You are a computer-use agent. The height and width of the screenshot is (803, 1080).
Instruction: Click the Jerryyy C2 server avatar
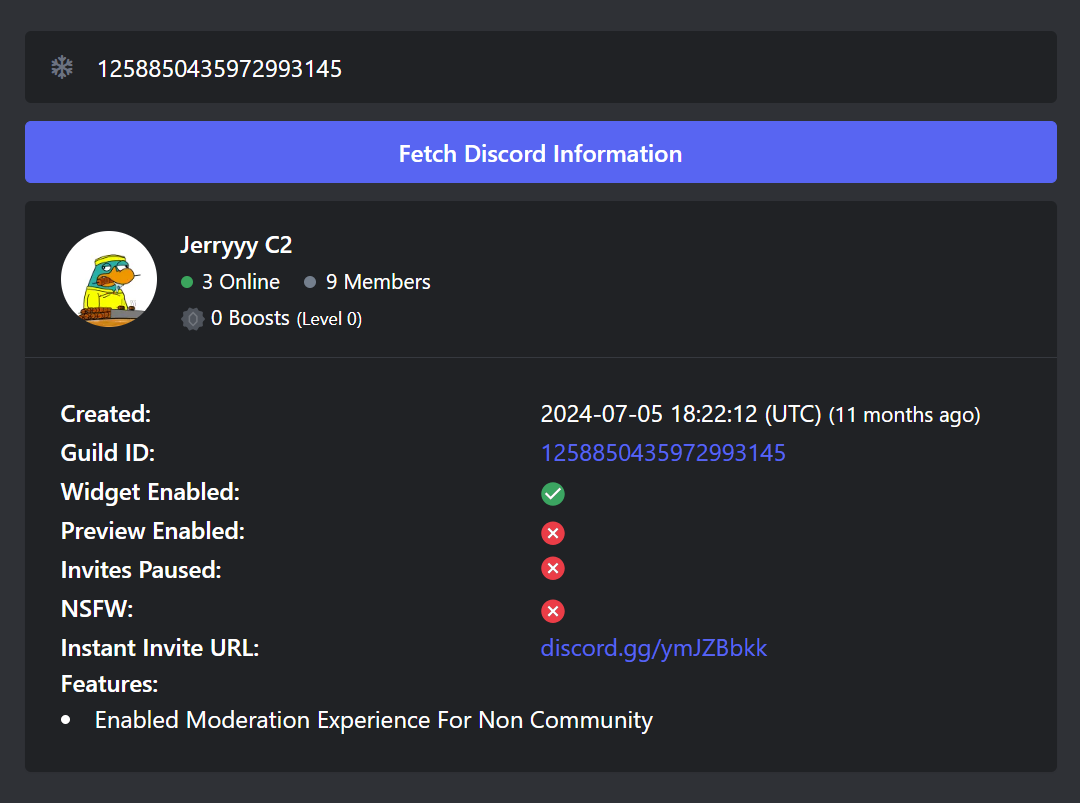click(x=109, y=279)
